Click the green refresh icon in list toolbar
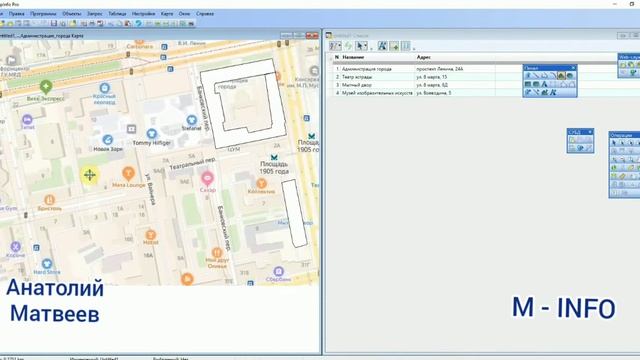The width and height of the screenshot is (640, 360). pyautogui.click(x=348, y=46)
